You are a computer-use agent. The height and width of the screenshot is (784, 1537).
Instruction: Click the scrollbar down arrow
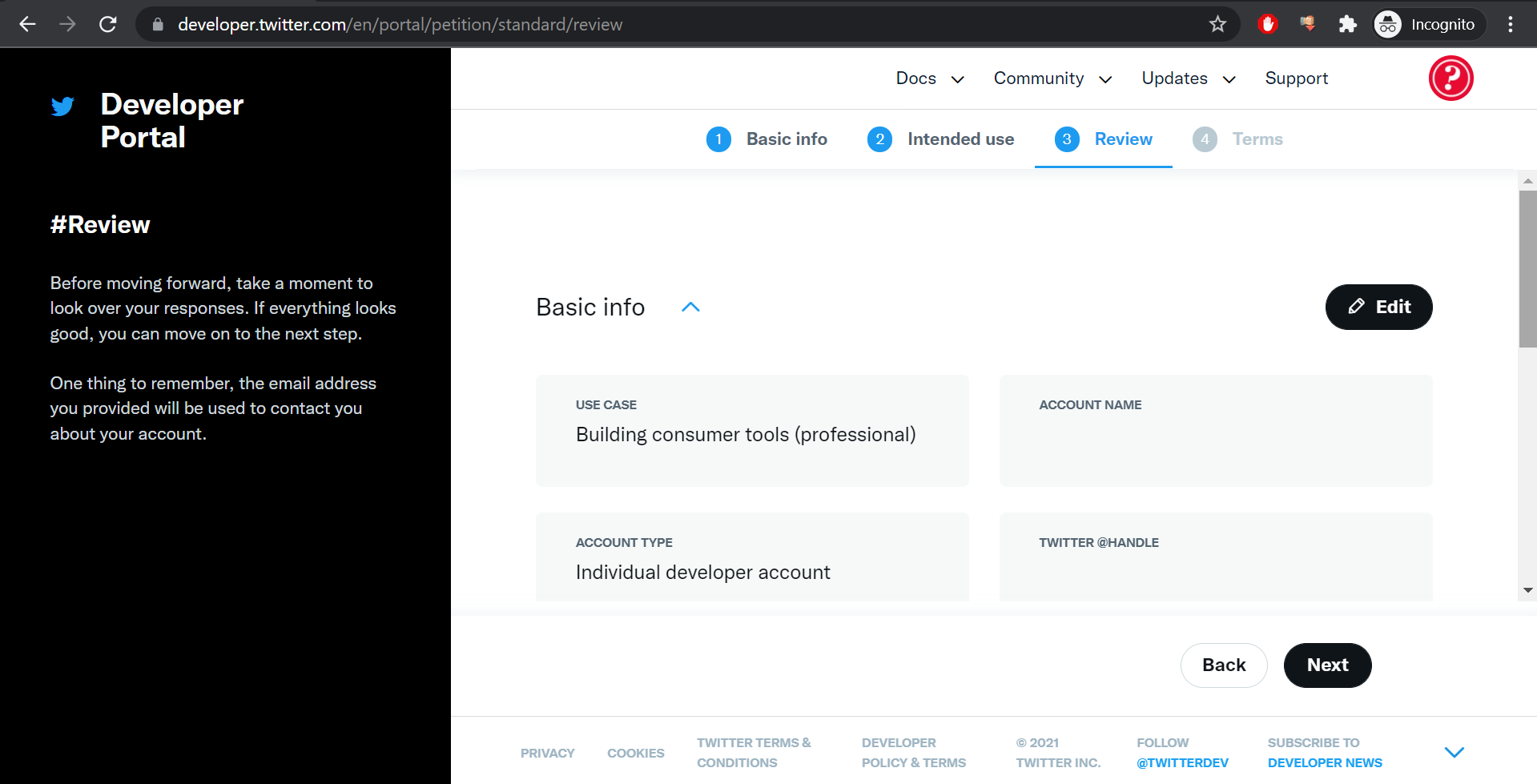coord(1527,590)
